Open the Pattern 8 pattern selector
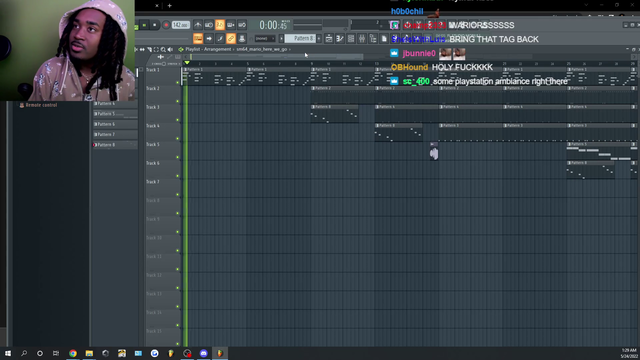The image size is (640, 360). pyautogui.click(x=300, y=39)
